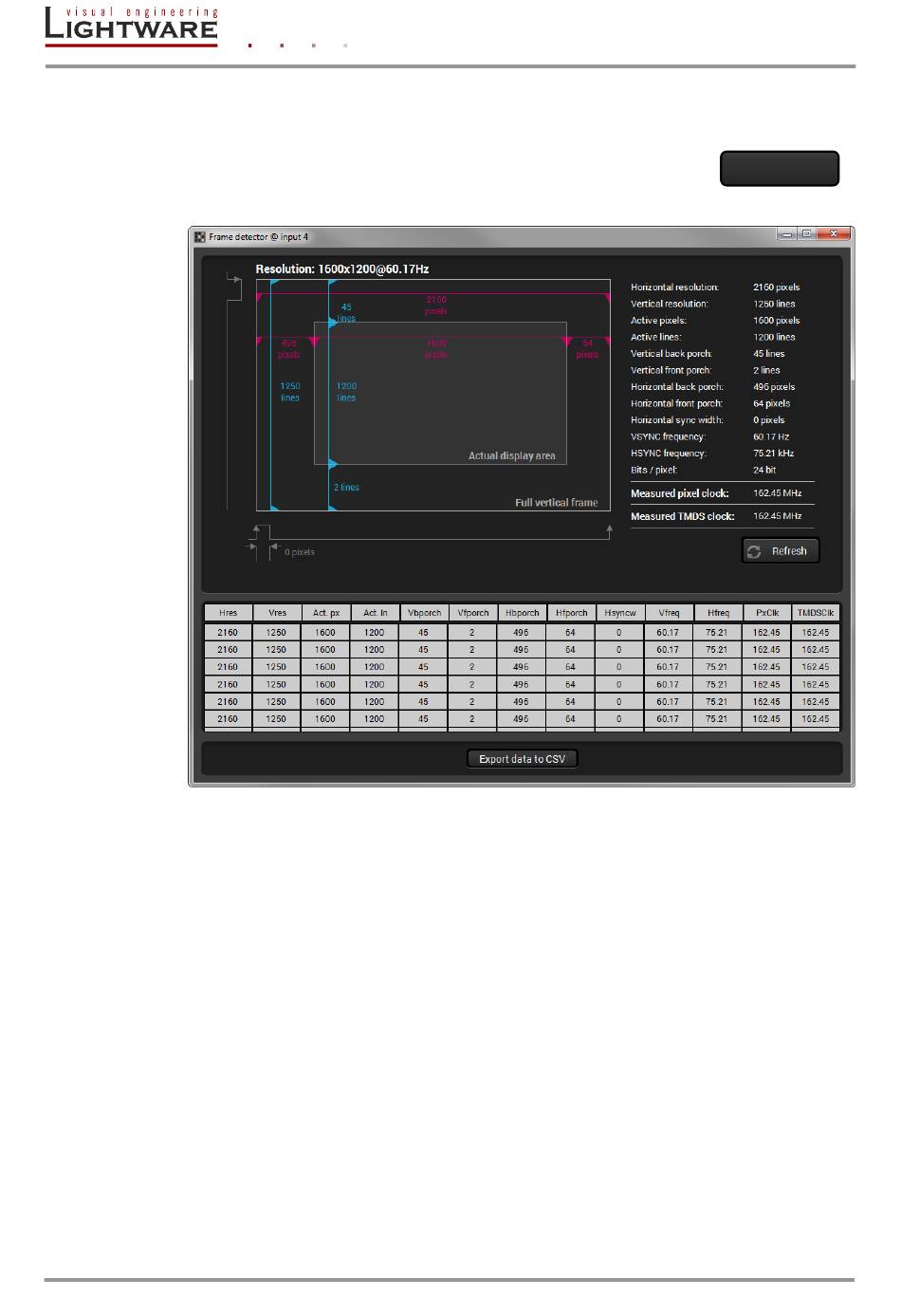Click the Resolution 1600x1200@60.17Hz heading

click(x=342, y=269)
